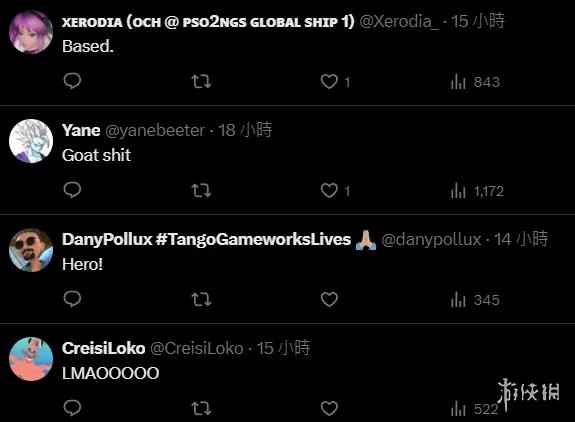
Task: Open Xerodia's purple-haired profile avatar
Action: tap(31, 32)
